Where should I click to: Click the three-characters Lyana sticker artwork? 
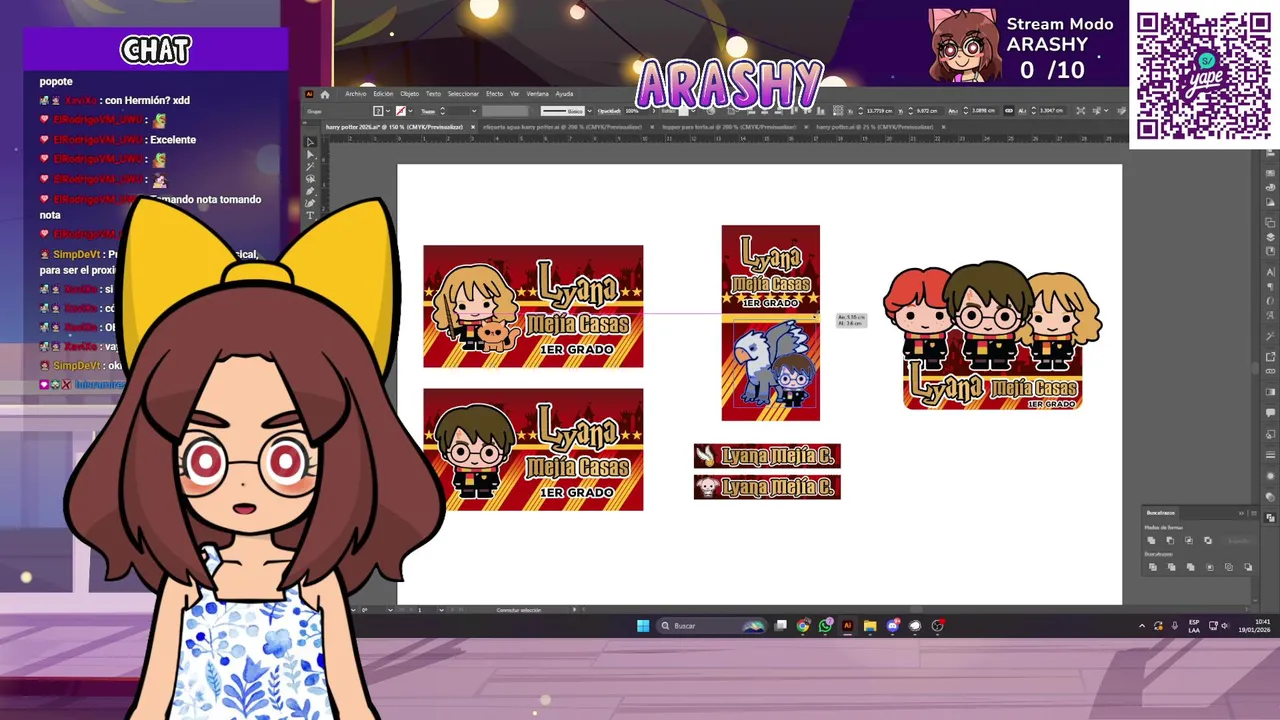[x=992, y=336]
